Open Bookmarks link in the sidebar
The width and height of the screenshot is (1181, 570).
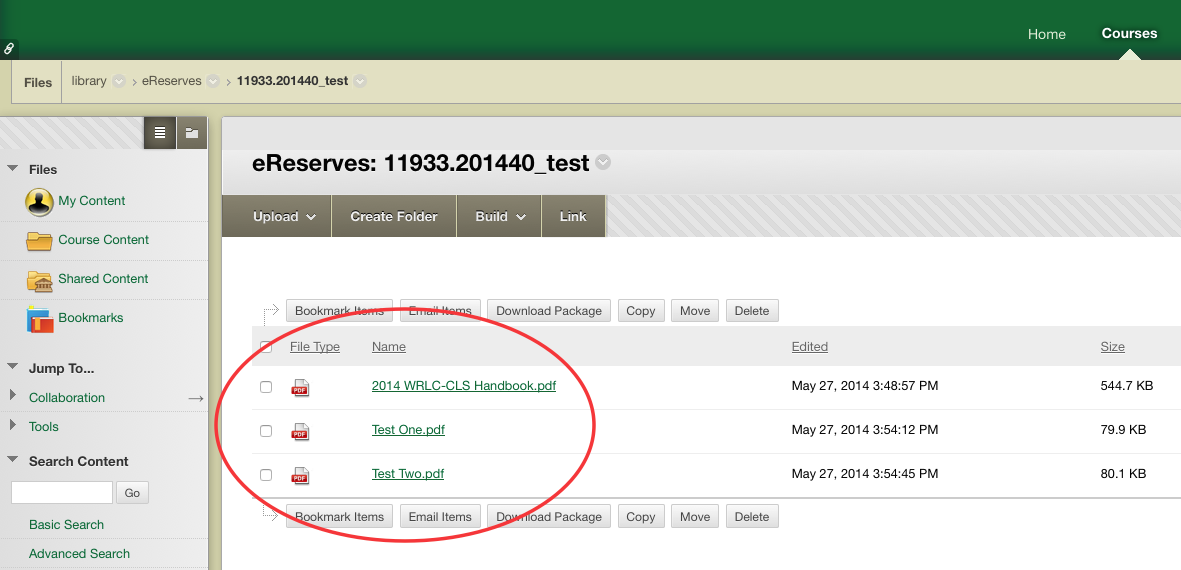tap(90, 318)
